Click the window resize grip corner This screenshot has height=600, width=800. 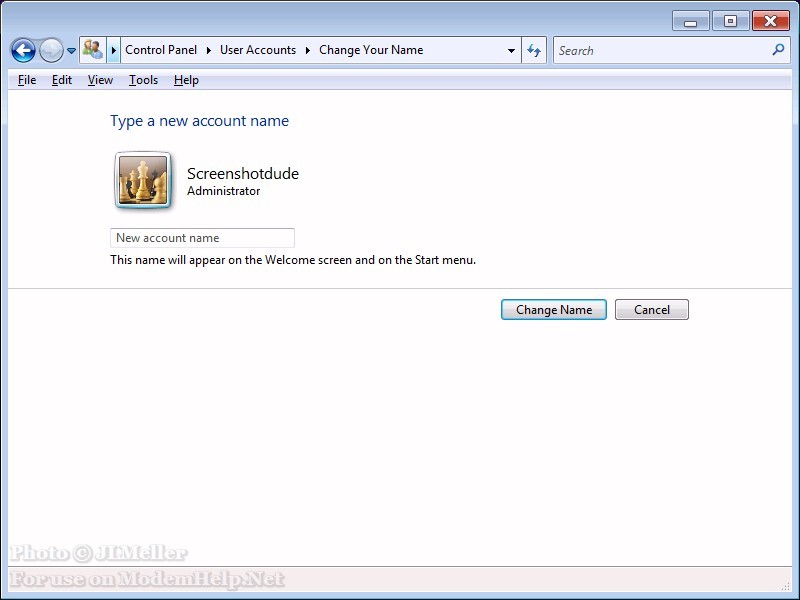(x=786, y=586)
